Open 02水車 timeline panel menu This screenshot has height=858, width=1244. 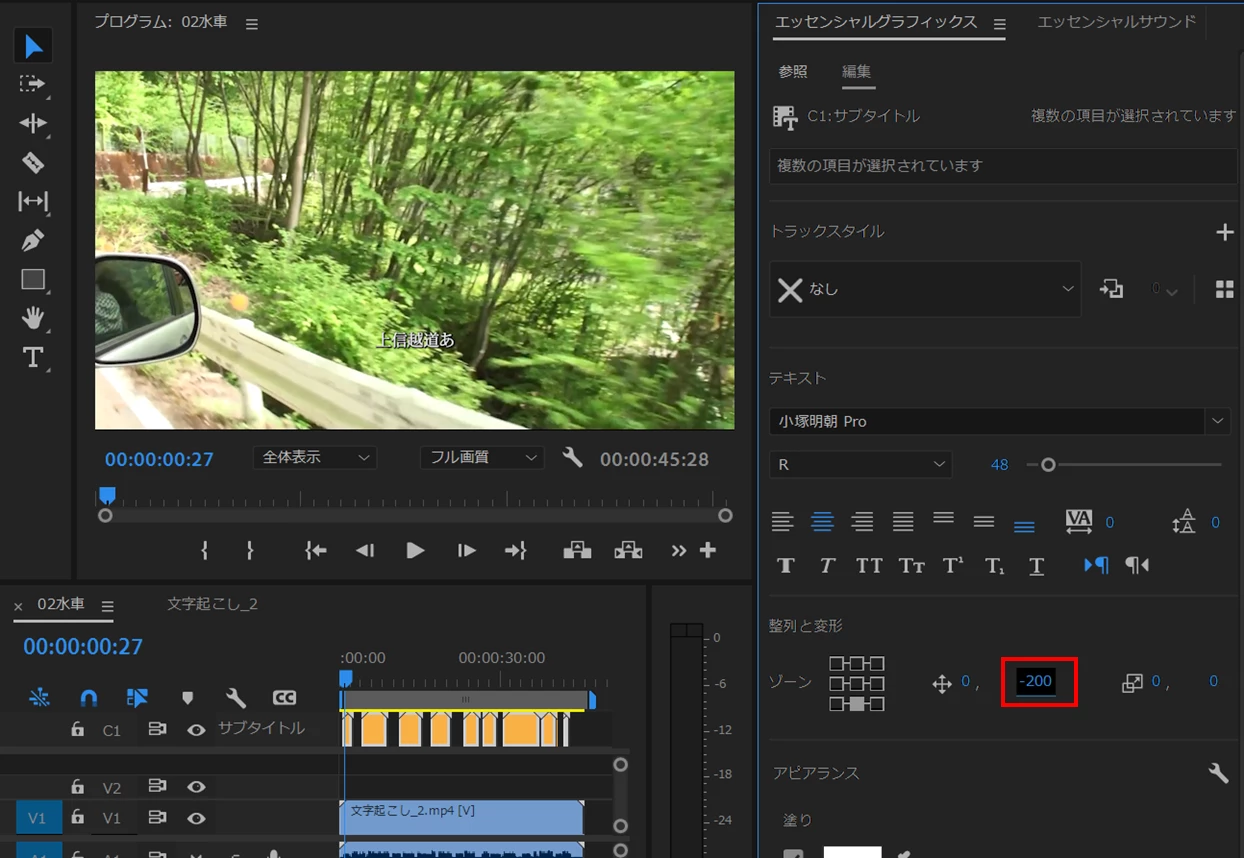107,606
